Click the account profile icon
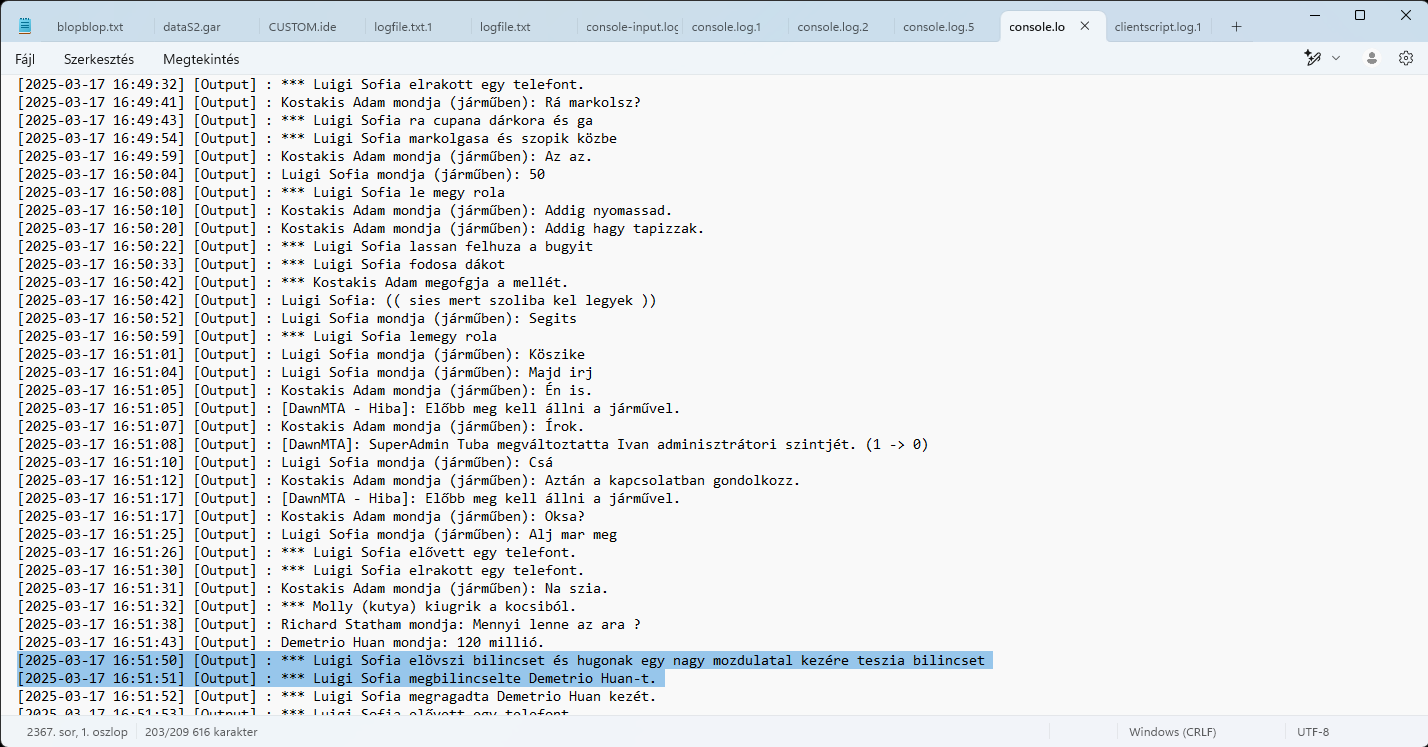This screenshot has width=1428, height=747. coord(1372,58)
